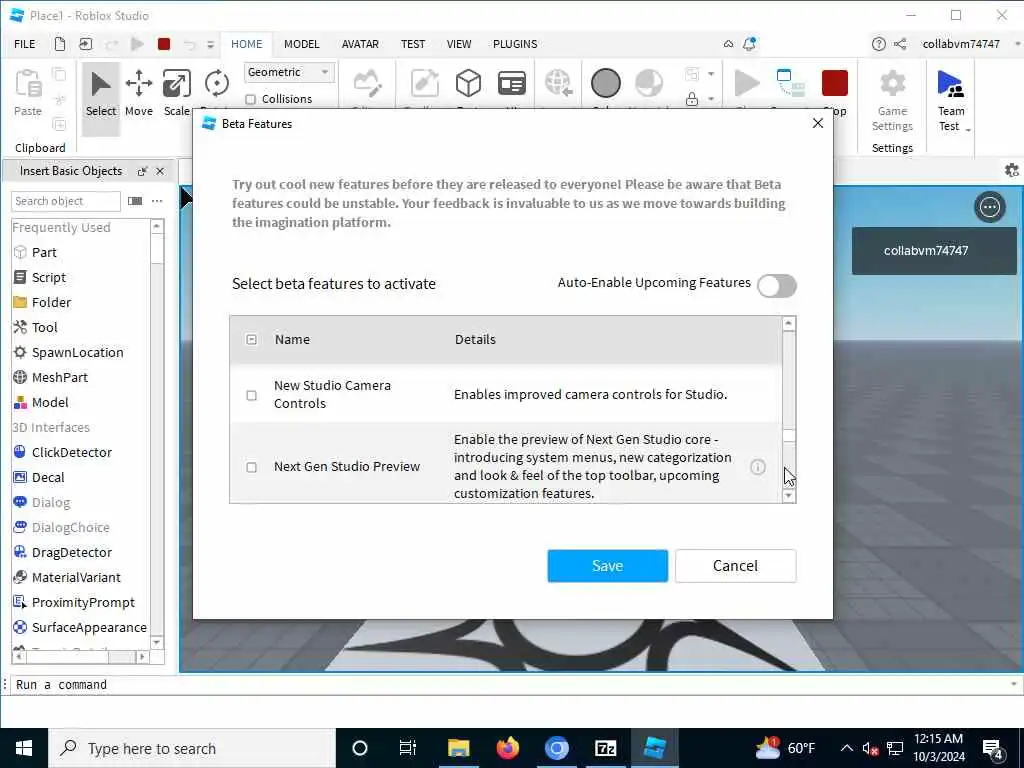The width and height of the screenshot is (1024, 768).
Task: Click the collabvm74747 player label in viewport
Action: (934, 251)
